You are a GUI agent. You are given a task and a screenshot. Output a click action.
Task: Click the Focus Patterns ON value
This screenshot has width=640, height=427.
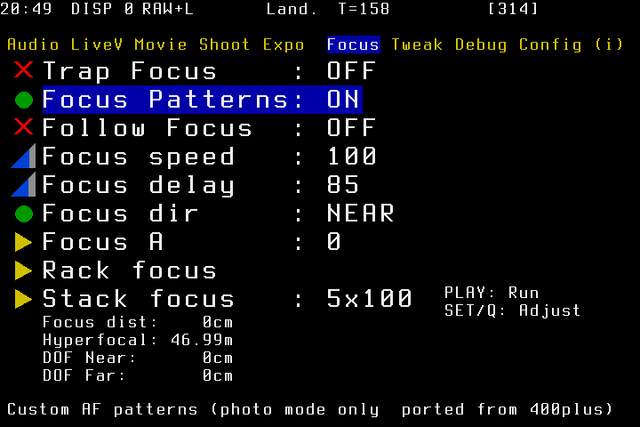343,100
